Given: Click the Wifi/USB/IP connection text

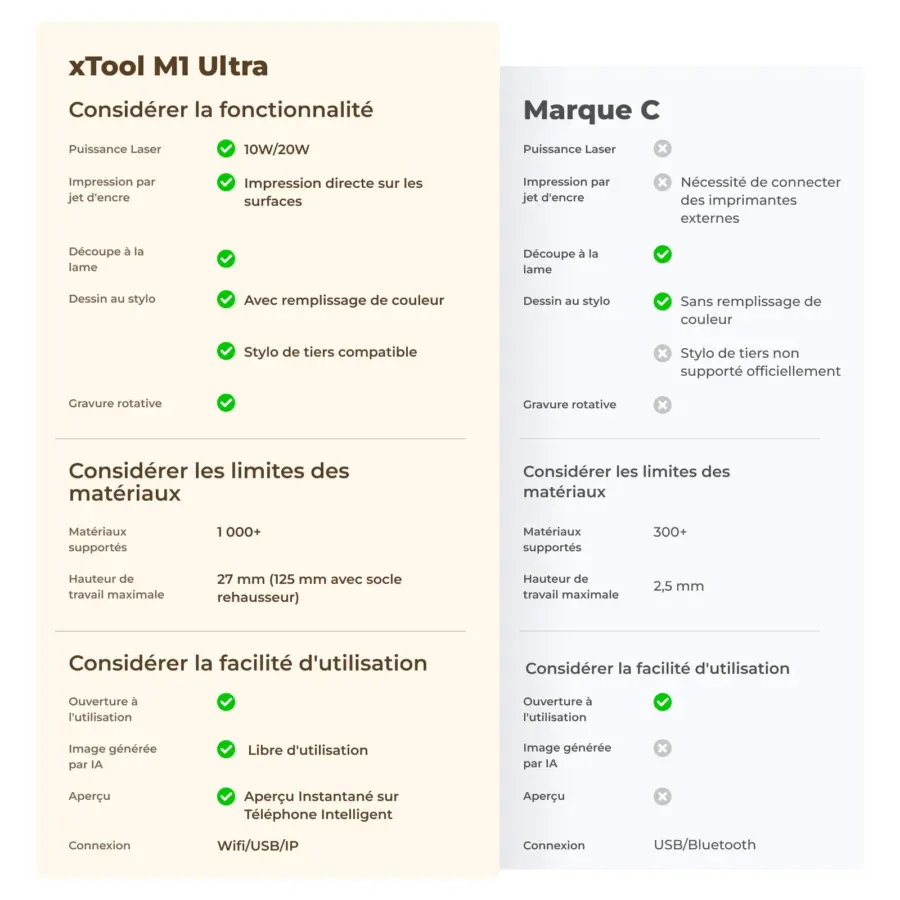Looking at the screenshot, I should (258, 846).
